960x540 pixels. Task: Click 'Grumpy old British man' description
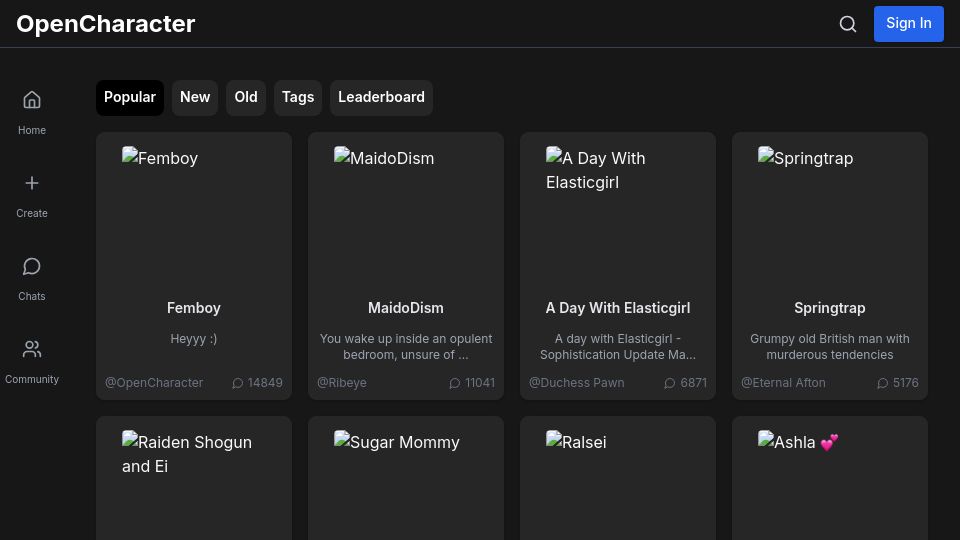[x=830, y=347]
